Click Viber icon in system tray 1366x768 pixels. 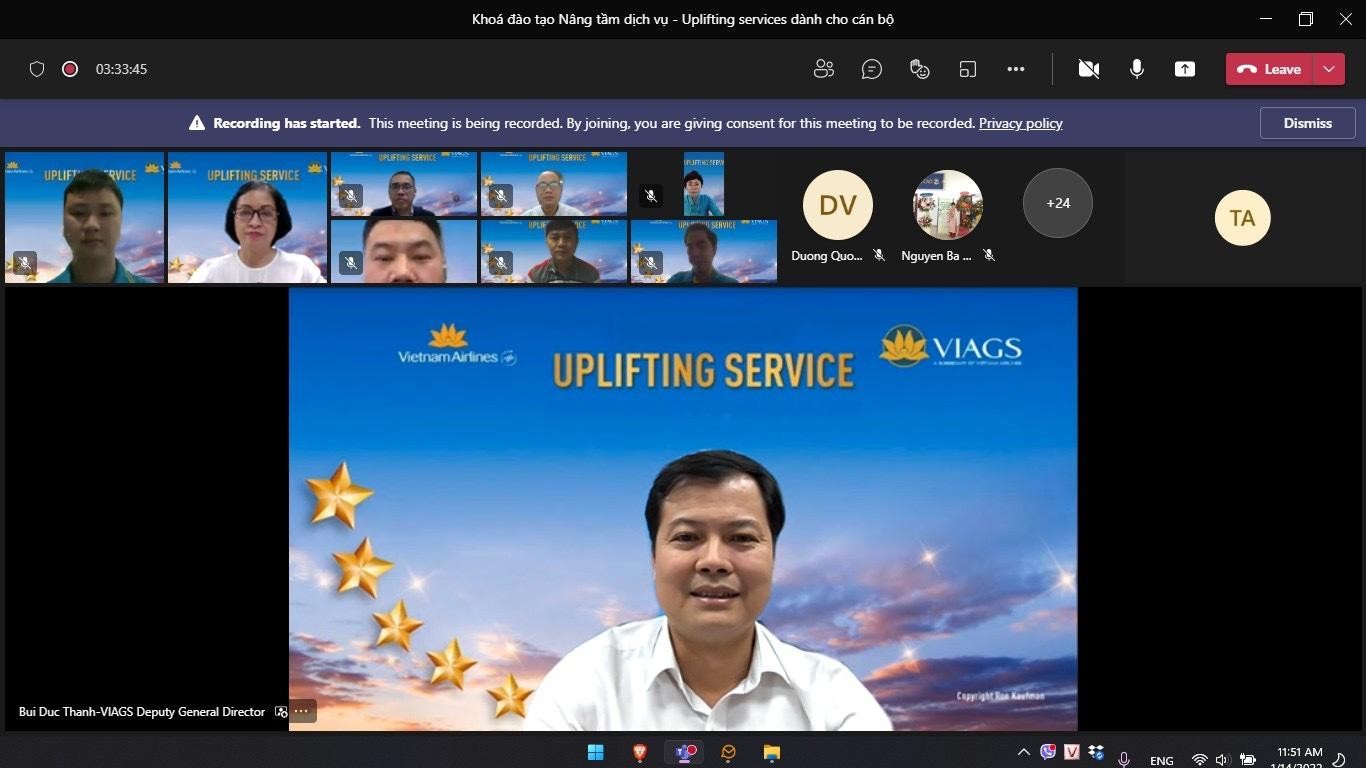1048,752
